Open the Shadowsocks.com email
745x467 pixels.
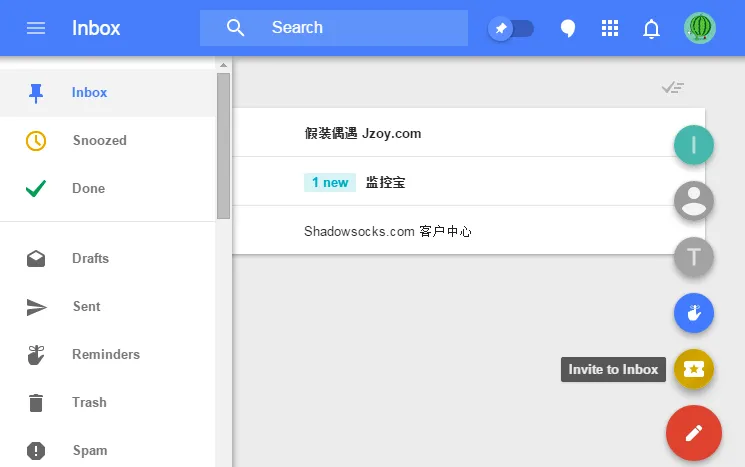[x=387, y=231]
